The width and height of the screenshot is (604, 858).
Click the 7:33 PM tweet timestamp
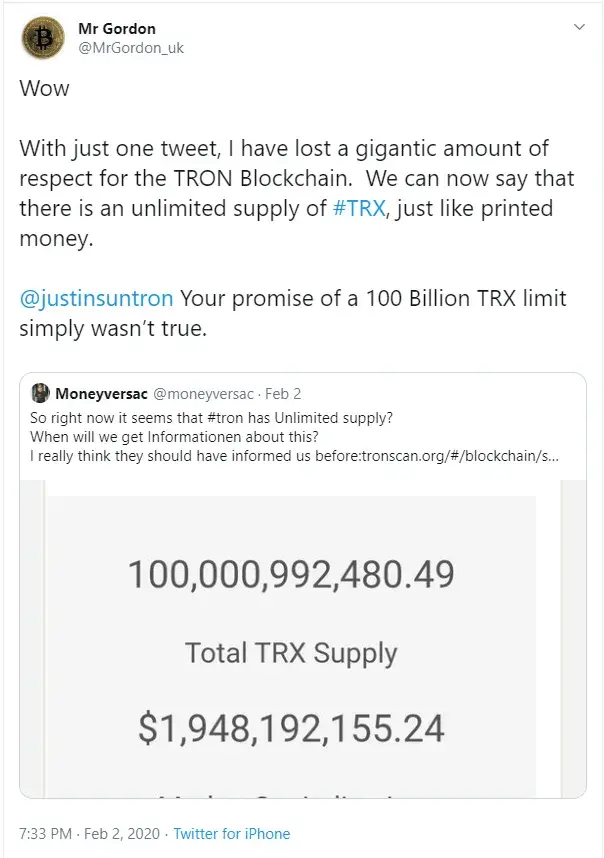[x=48, y=833]
